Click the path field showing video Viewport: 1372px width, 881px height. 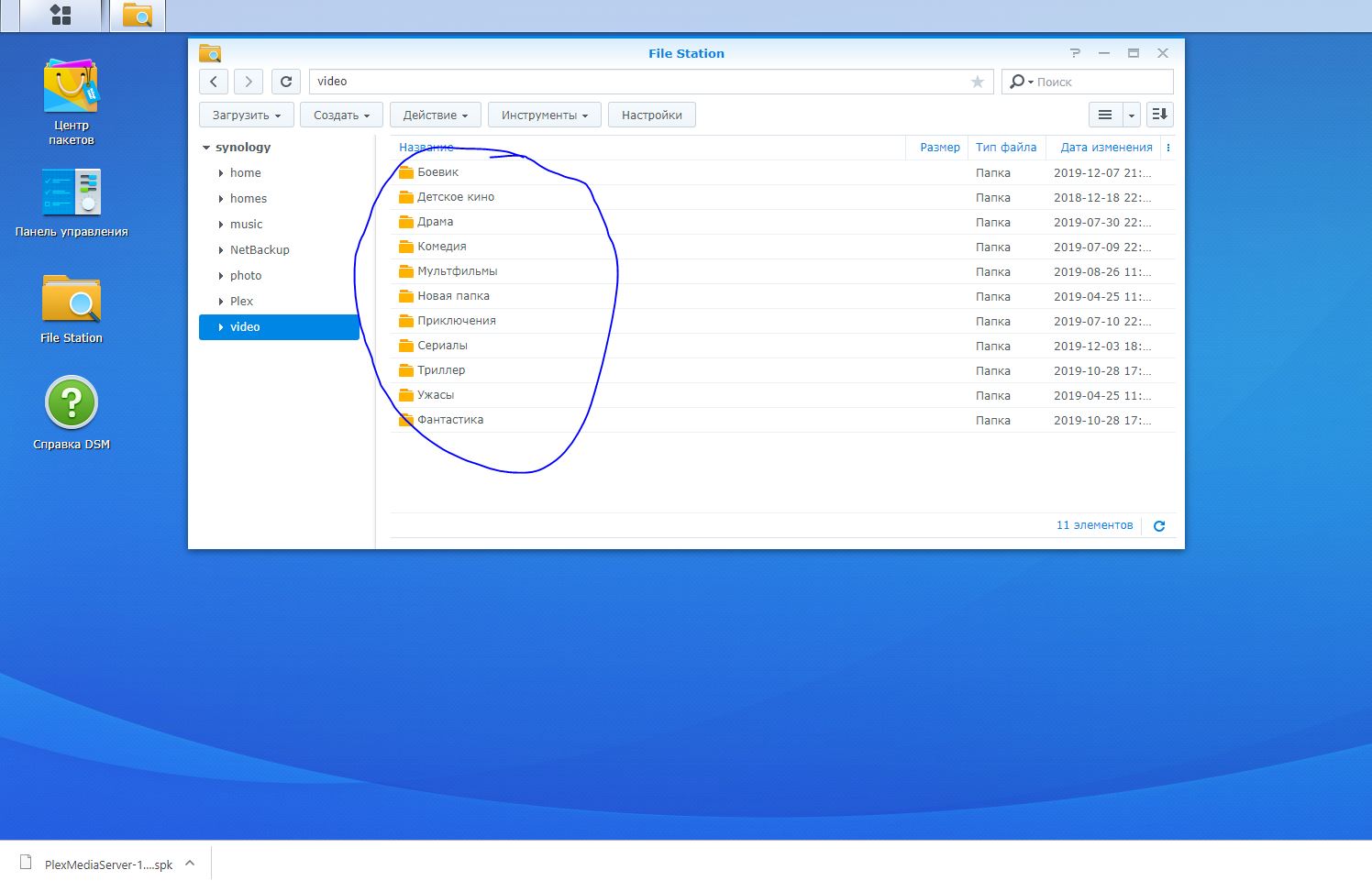[651, 82]
